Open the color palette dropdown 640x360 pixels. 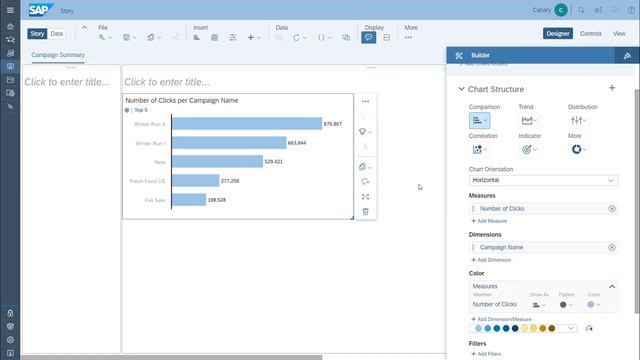click(523, 328)
